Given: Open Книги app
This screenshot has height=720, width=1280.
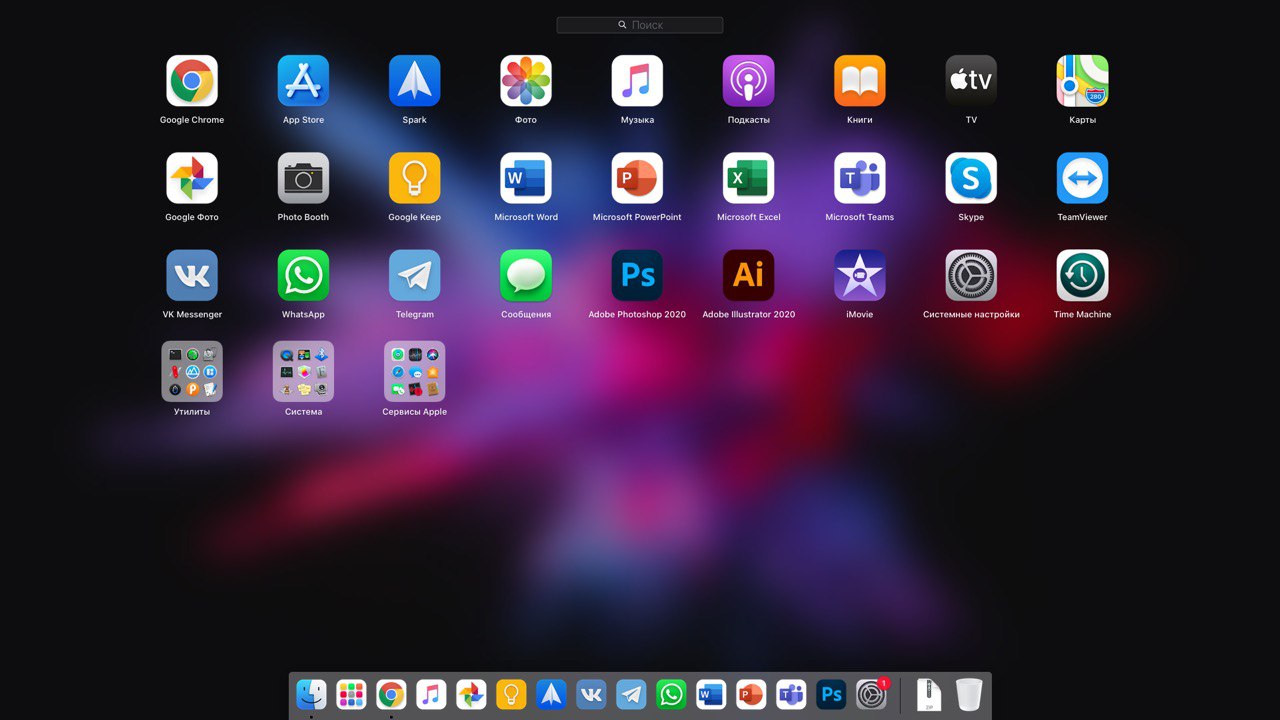Looking at the screenshot, I should tap(860, 81).
